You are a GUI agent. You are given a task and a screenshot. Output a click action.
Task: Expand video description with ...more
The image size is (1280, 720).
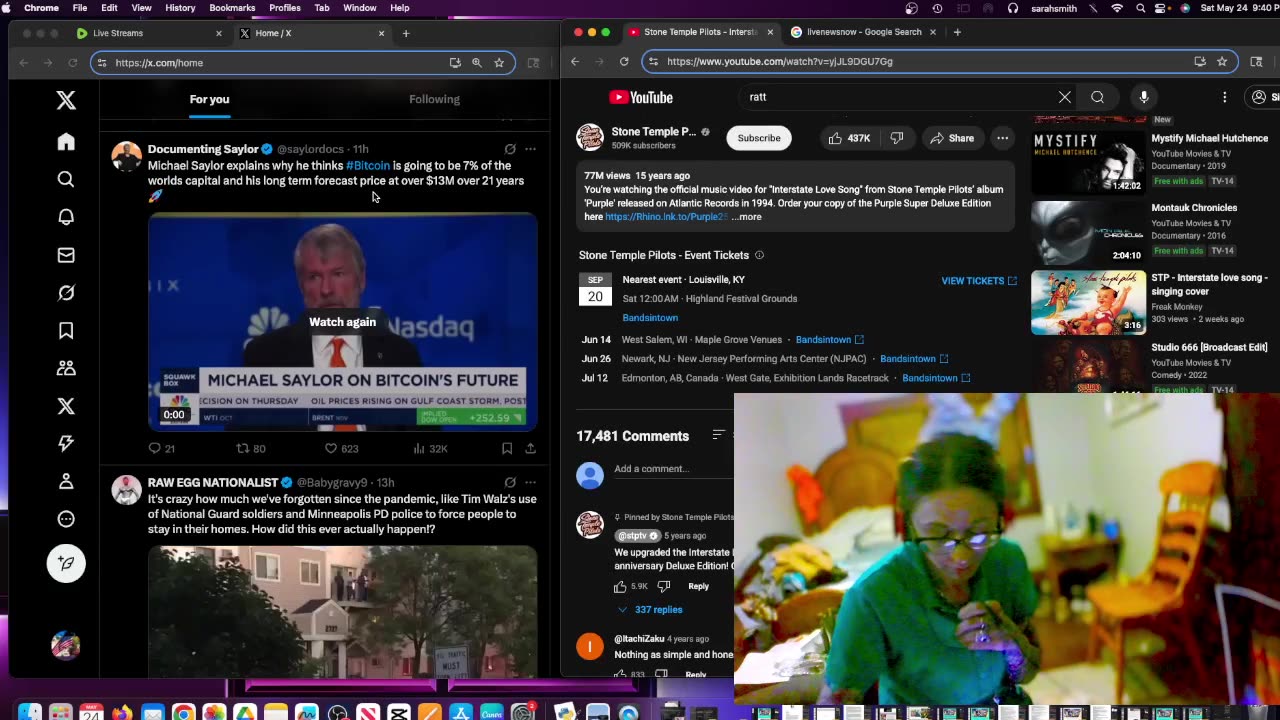tap(747, 217)
